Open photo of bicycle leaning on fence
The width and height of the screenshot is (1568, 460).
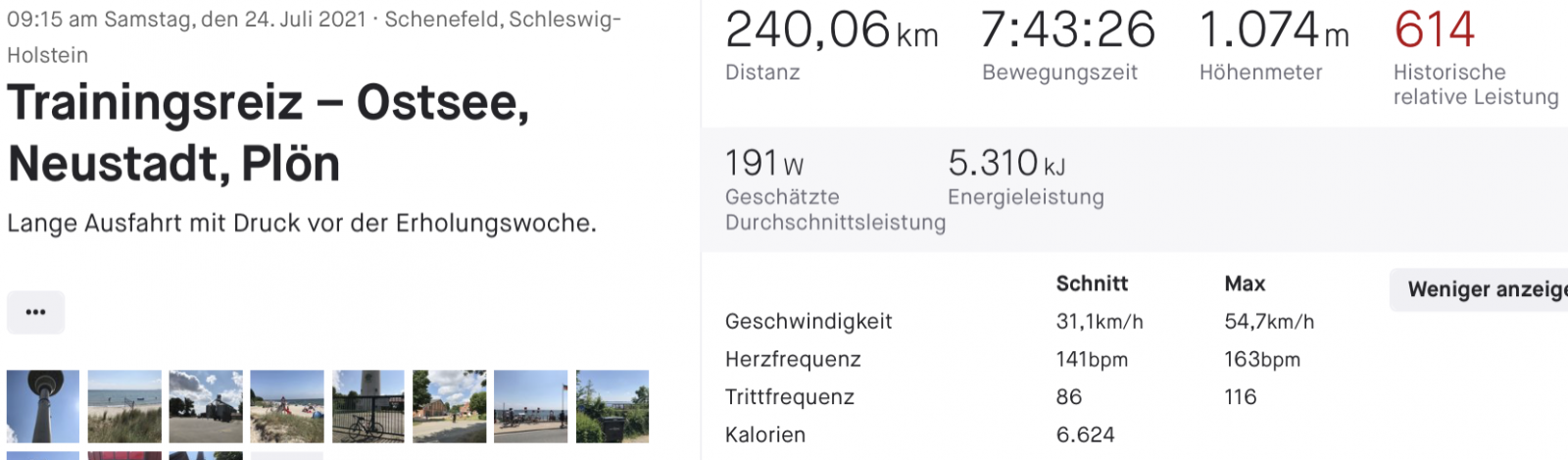tap(368, 406)
